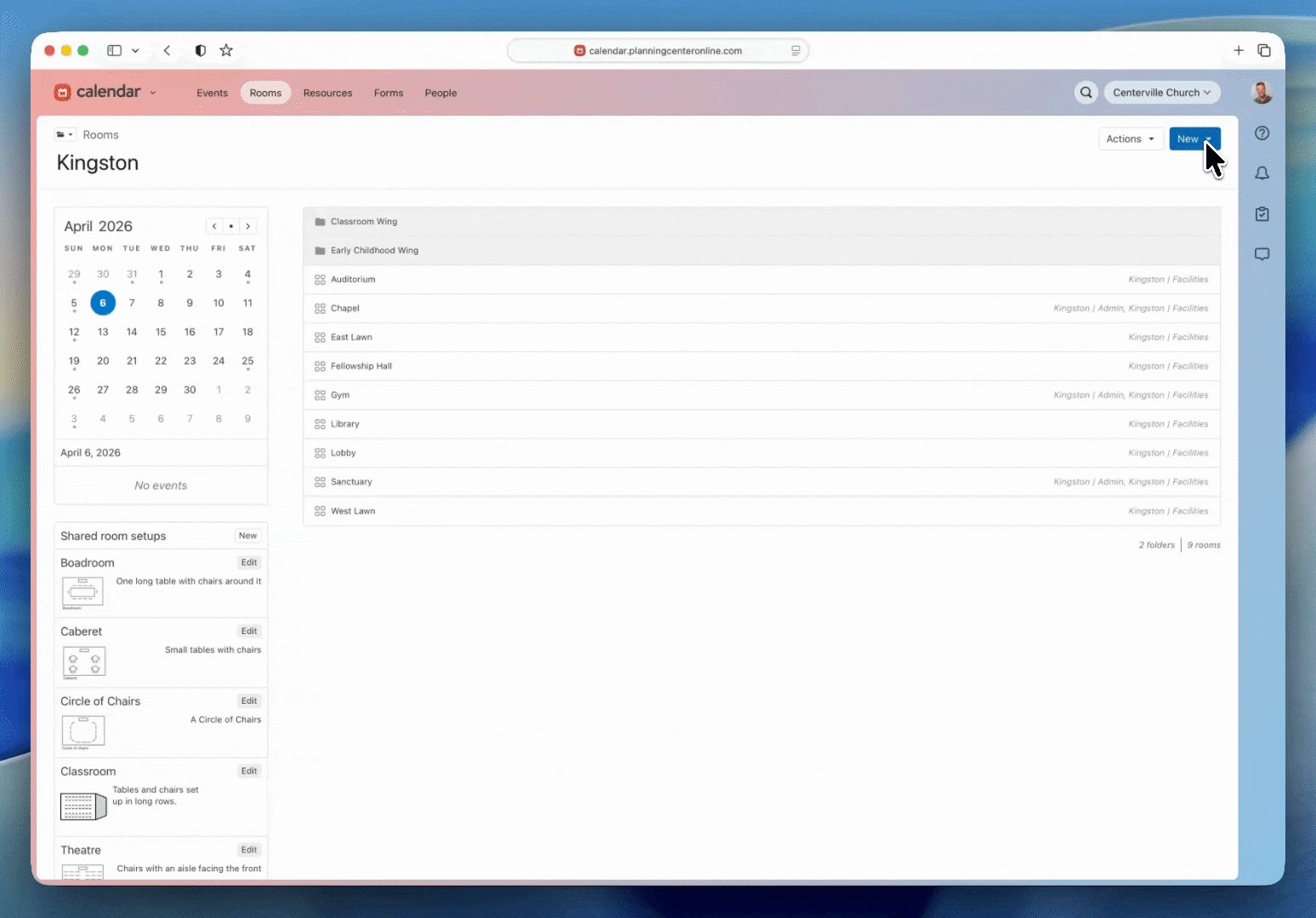Open the user profile avatar
The width and height of the screenshot is (1316, 918).
[x=1262, y=93]
